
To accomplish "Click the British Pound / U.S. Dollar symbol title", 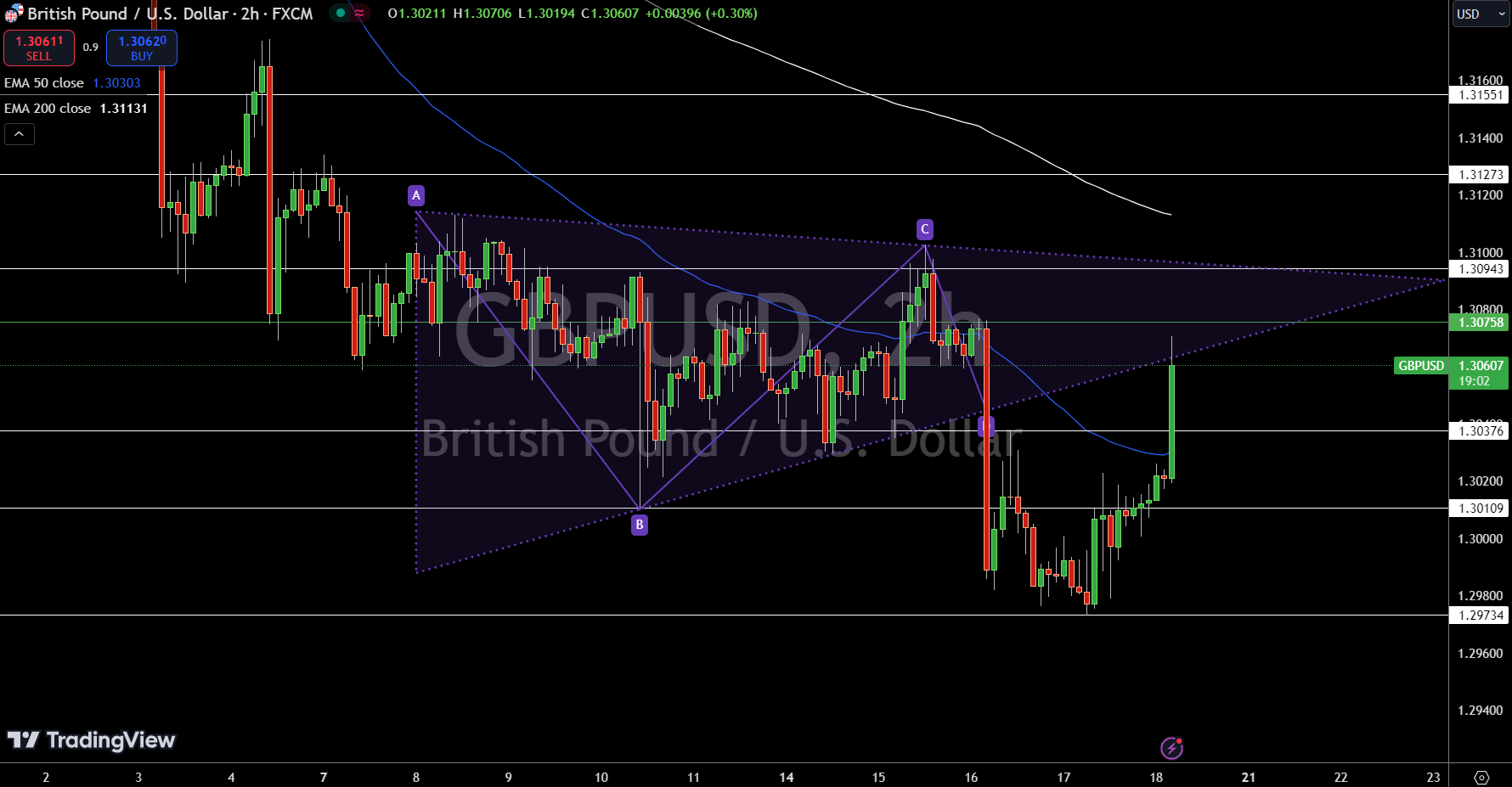I will click(170, 14).
